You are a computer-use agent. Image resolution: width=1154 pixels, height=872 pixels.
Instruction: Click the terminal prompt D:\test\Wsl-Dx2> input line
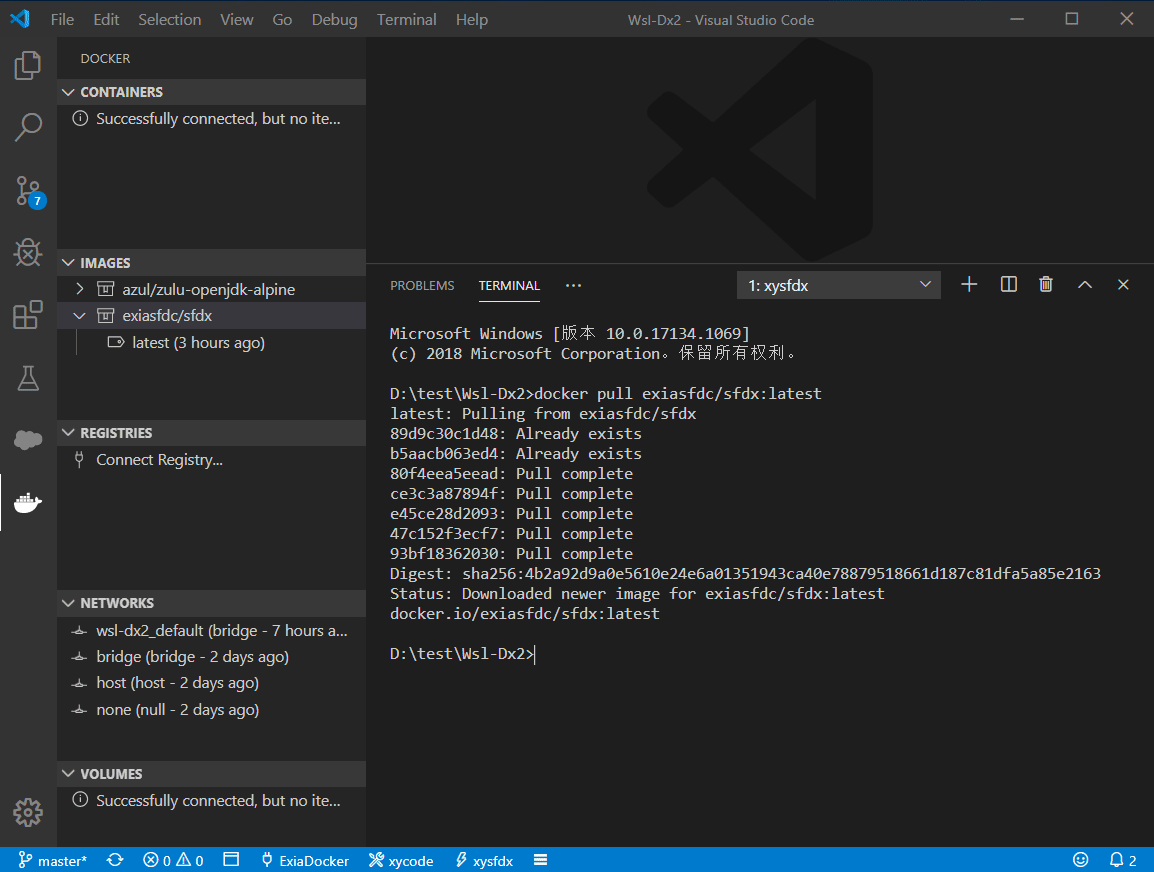(462, 653)
